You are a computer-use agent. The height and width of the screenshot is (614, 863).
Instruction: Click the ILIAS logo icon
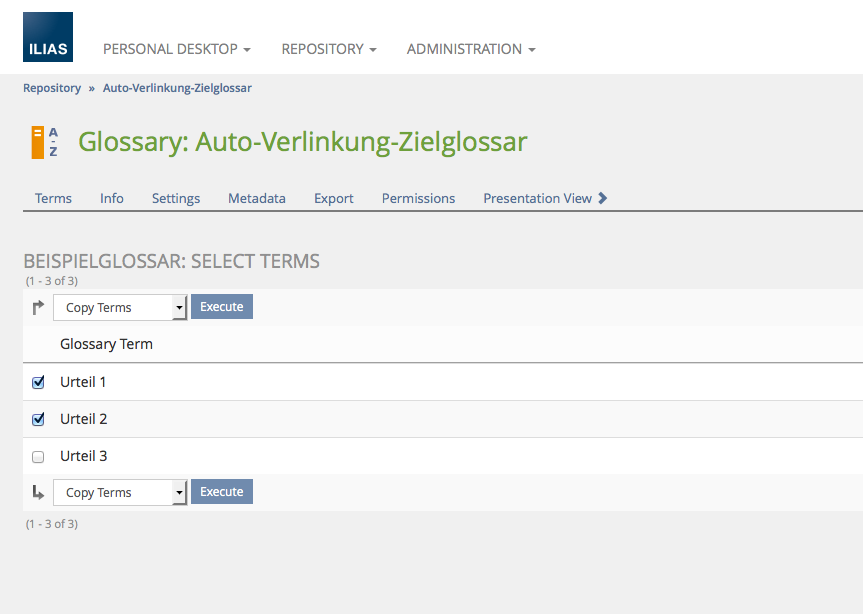tap(48, 37)
